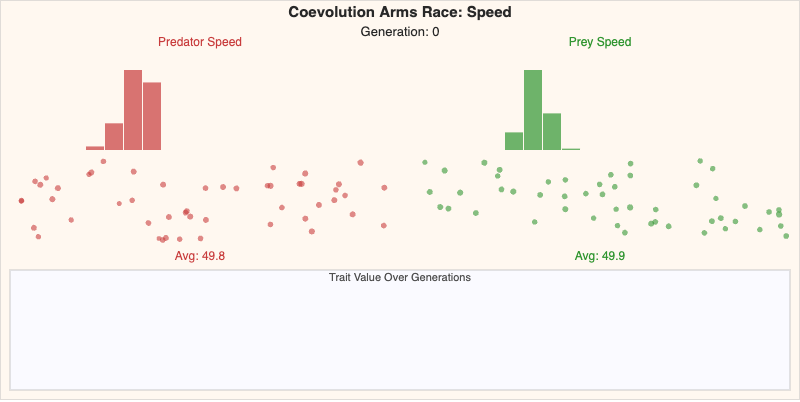Click the predator "Avg: 49.8" readout
This screenshot has width=800, height=402.
tap(200, 256)
